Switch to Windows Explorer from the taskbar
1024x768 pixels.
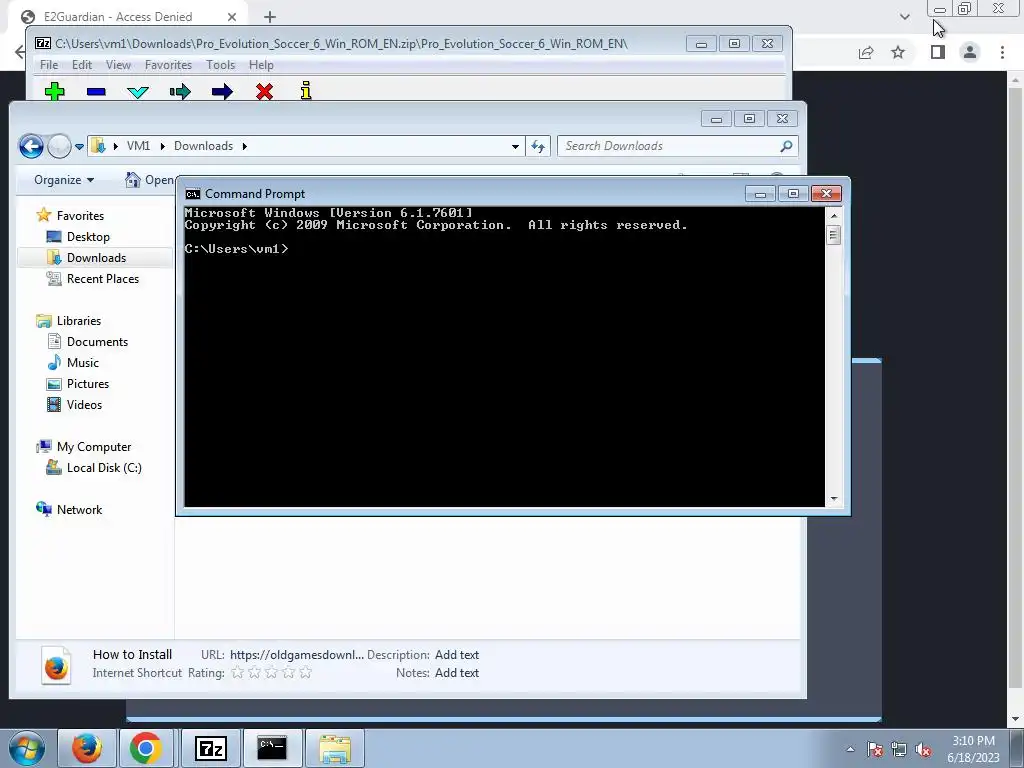click(334, 748)
